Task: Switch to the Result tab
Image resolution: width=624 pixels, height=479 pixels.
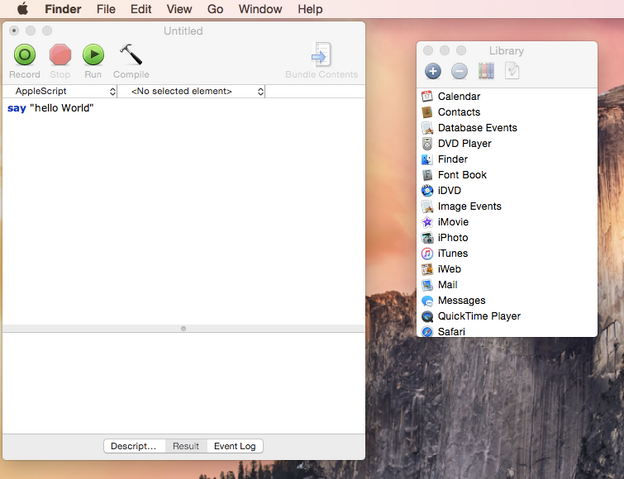Action: pos(186,446)
